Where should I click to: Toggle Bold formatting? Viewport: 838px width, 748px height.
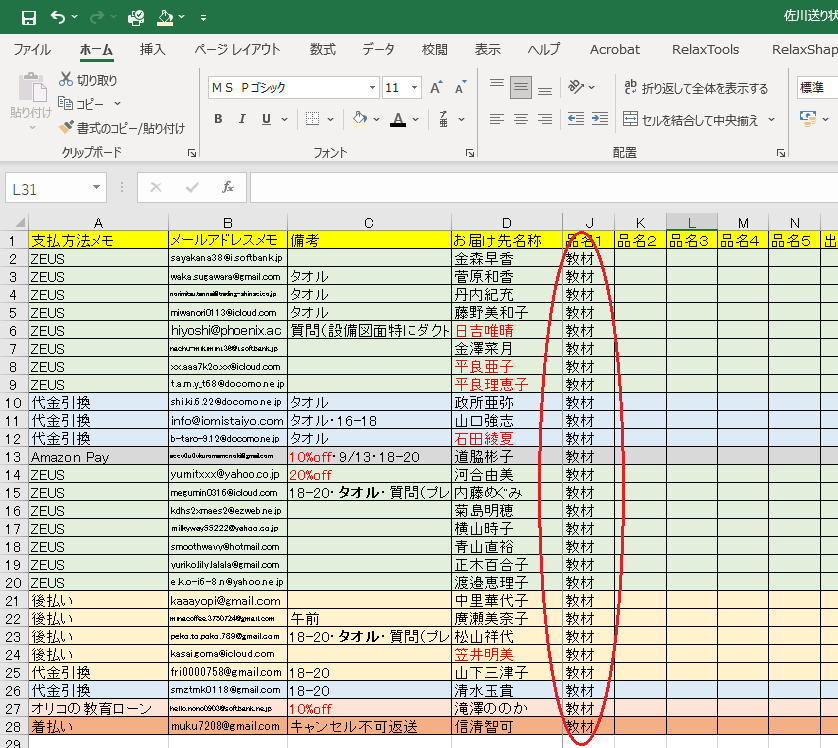(x=218, y=119)
